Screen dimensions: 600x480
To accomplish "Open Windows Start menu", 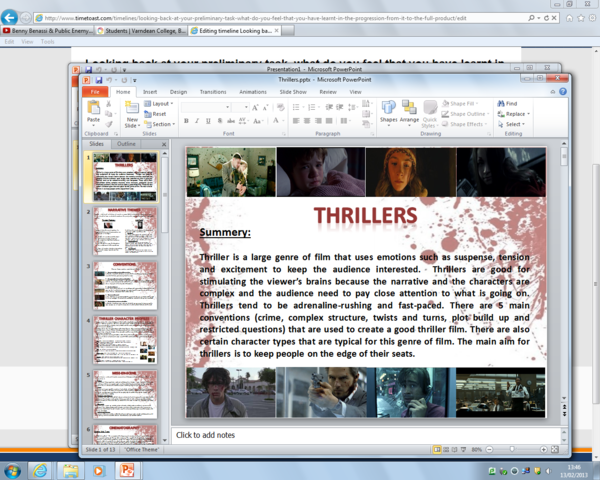I will click(12, 470).
